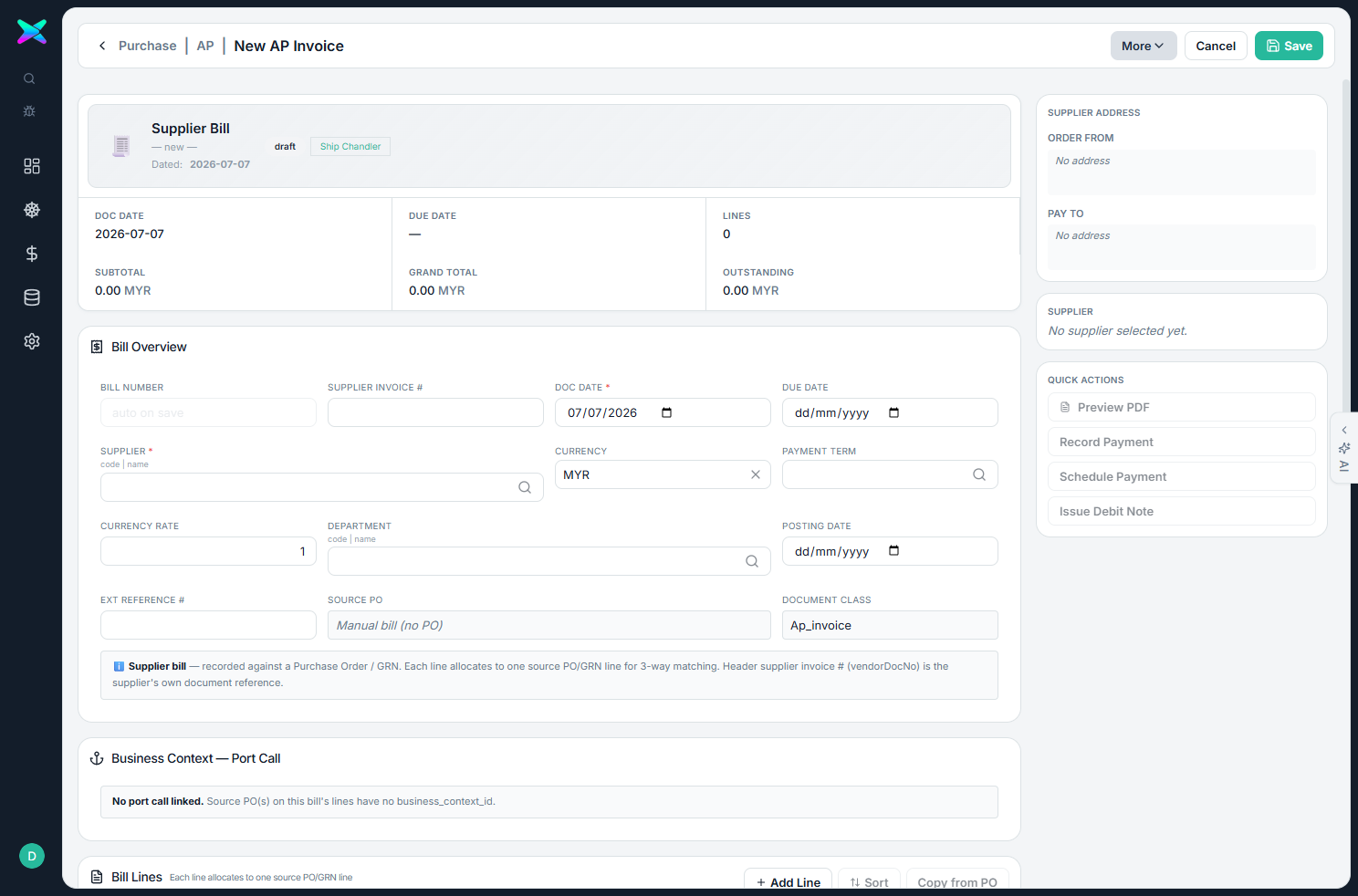Open the Doc Date calendar picker icon
Viewport: 1358px width, 896px height.
coord(667,412)
